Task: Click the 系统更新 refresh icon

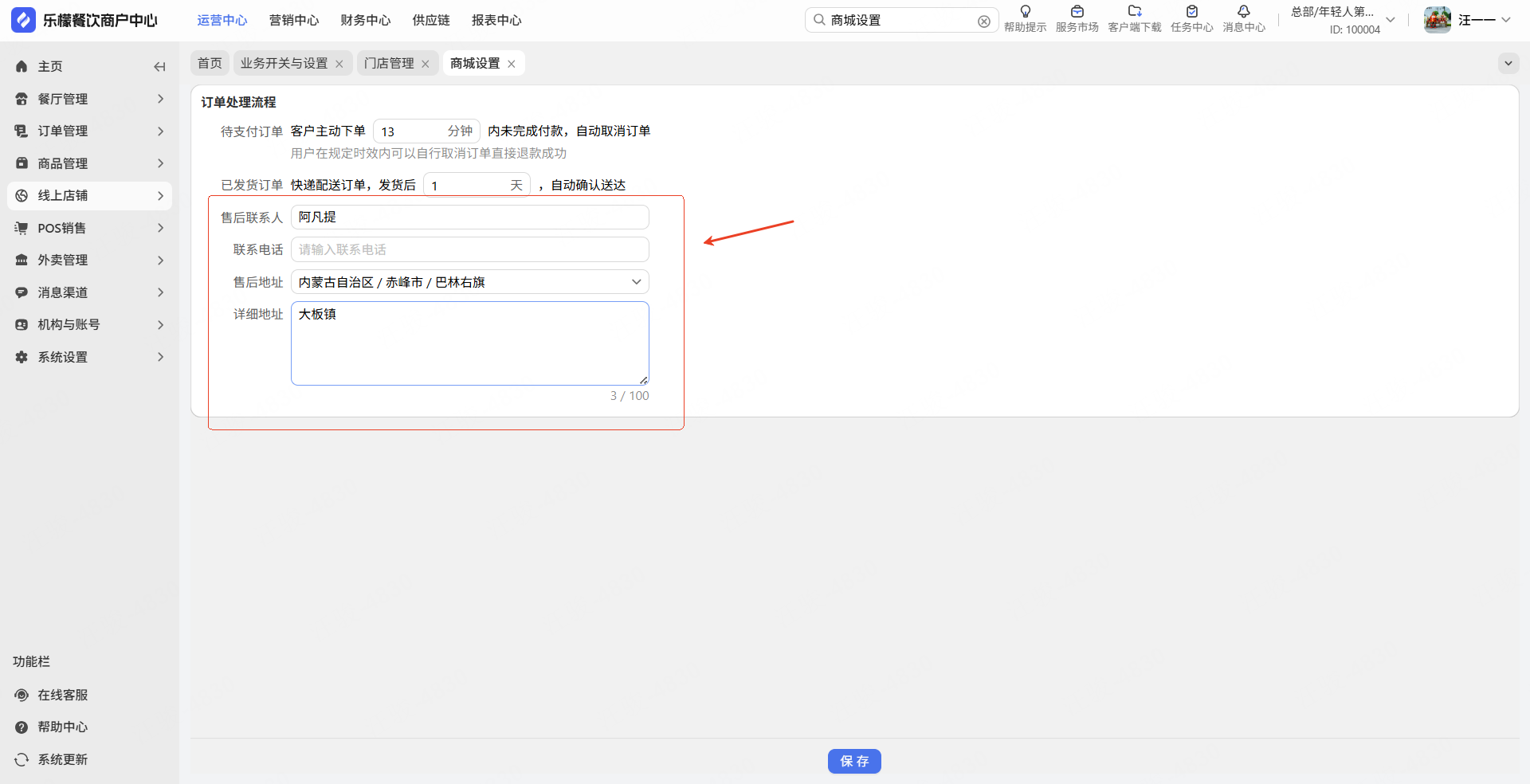Action: (x=22, y=759)
